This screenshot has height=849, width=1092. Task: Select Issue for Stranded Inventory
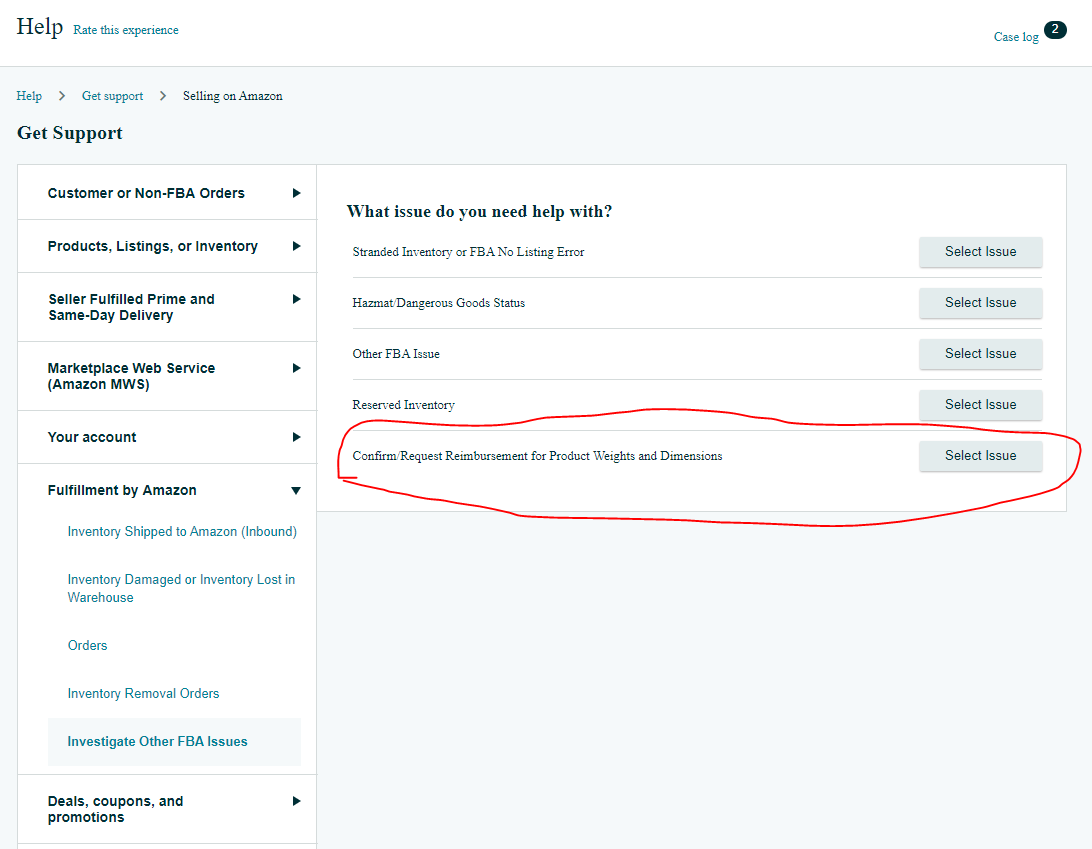[980, 252]
